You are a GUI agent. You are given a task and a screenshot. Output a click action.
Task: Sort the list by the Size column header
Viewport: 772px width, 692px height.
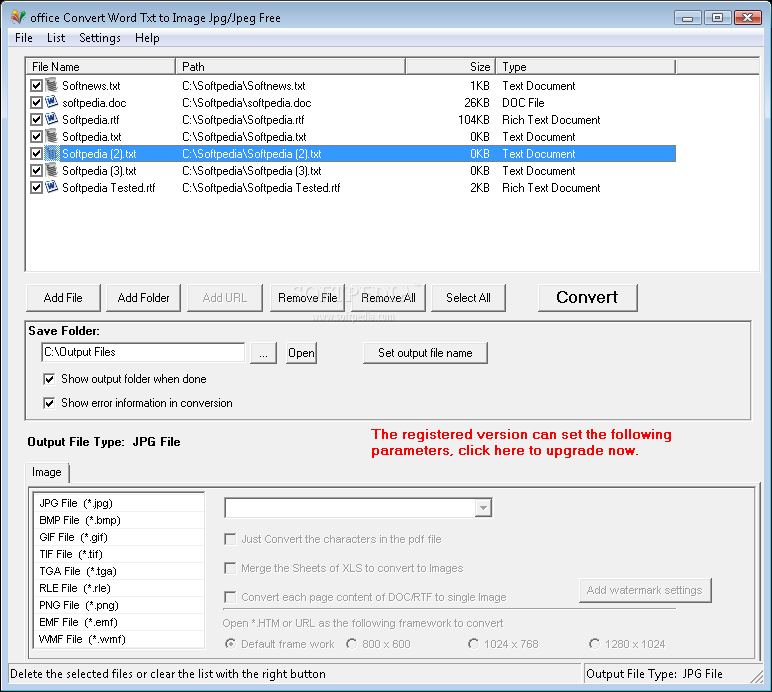click(x=450, y=66)
